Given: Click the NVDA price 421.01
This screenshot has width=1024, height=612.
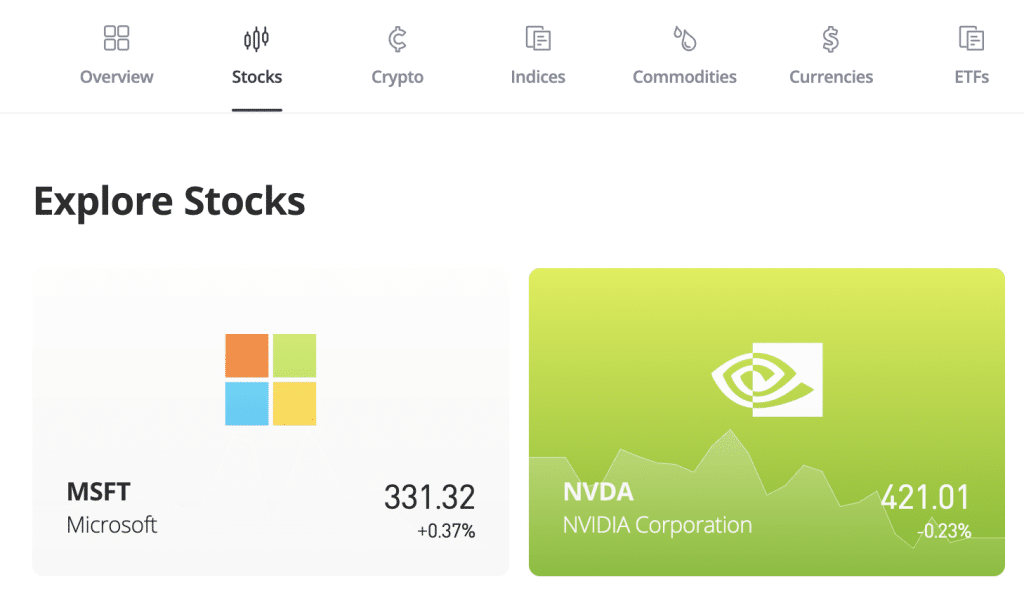Looking at the screenshot, I should (x=927, y=495).
